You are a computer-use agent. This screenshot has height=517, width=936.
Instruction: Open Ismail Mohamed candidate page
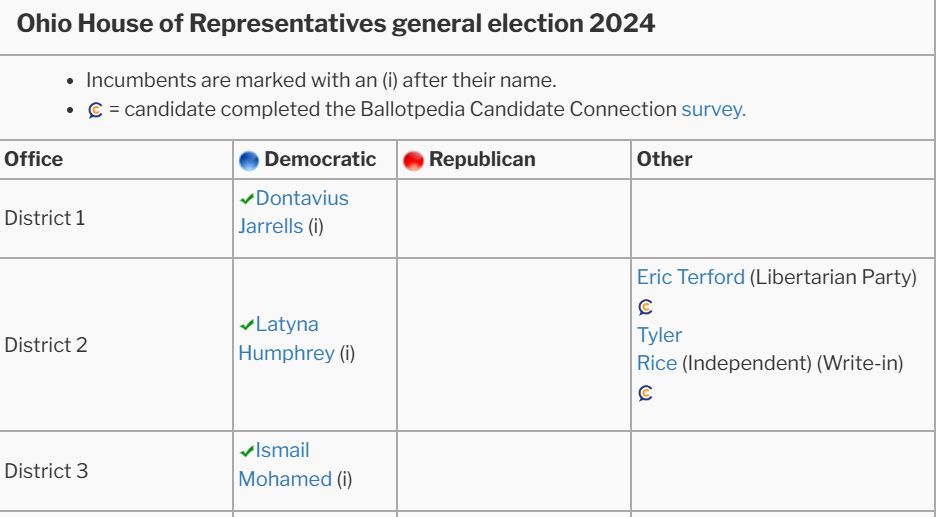(285, 464)
